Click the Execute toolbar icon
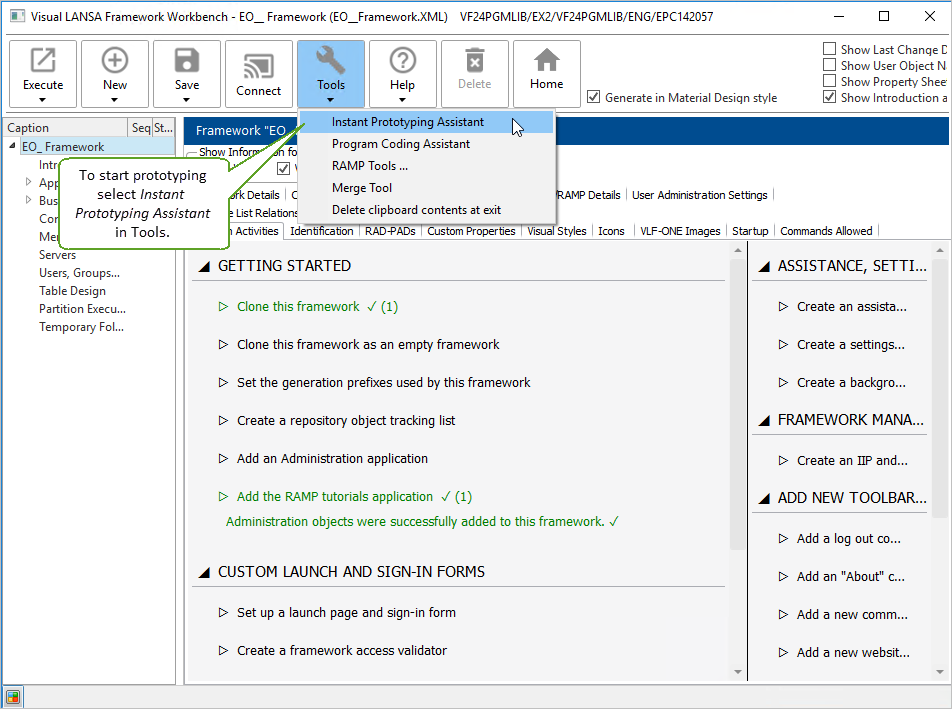This screenshot has height=709, width=952. pyautogui.click(x=43, y=62)
